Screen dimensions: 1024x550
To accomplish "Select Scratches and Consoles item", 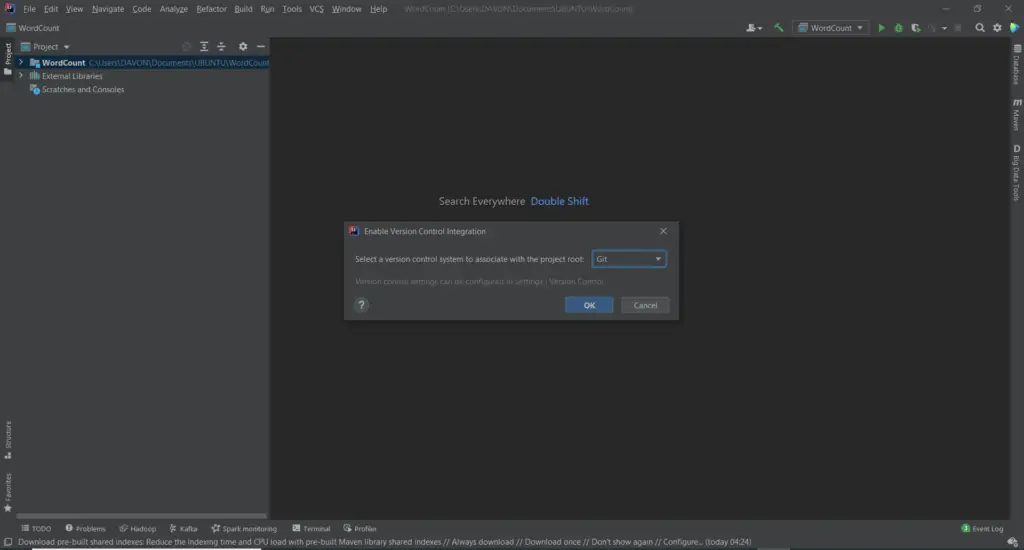I will [82, 89].
